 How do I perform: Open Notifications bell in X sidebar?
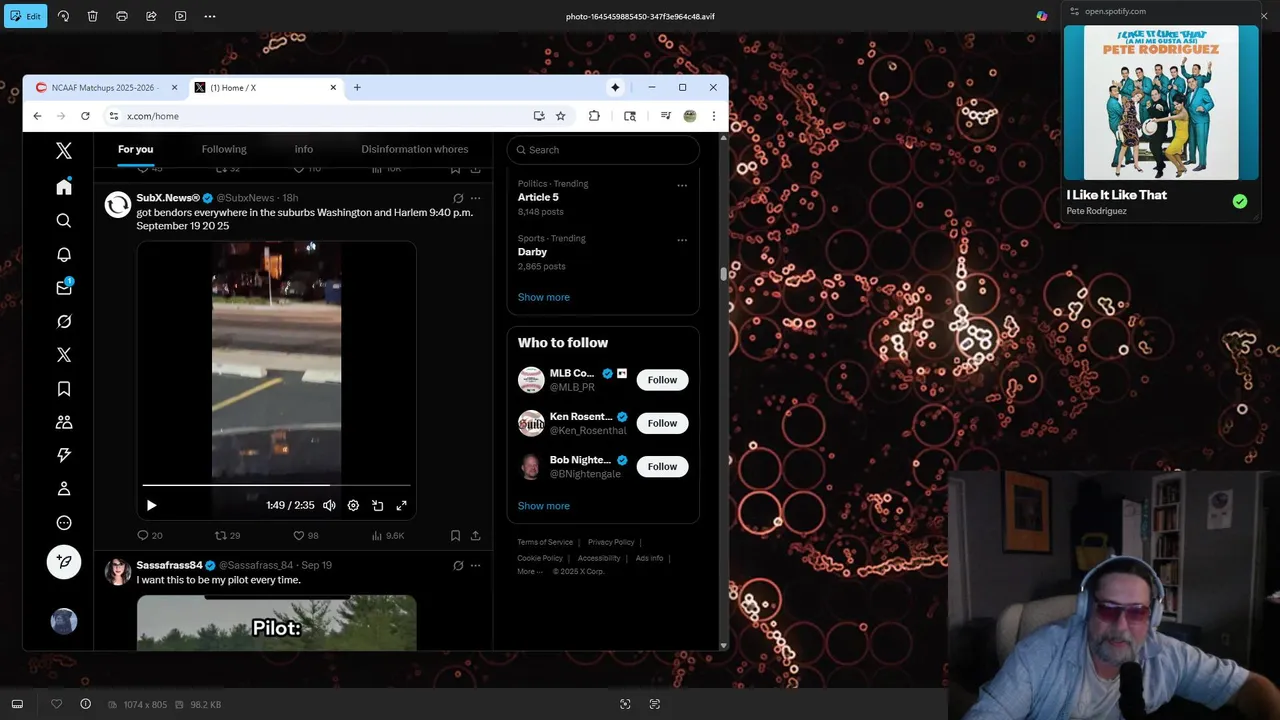coord(64,254)
